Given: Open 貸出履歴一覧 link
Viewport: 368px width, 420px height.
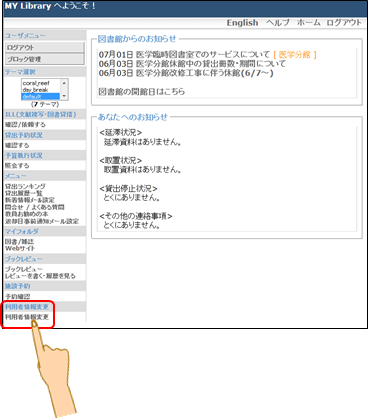Looking at the screenshot, I should point(23,193).
